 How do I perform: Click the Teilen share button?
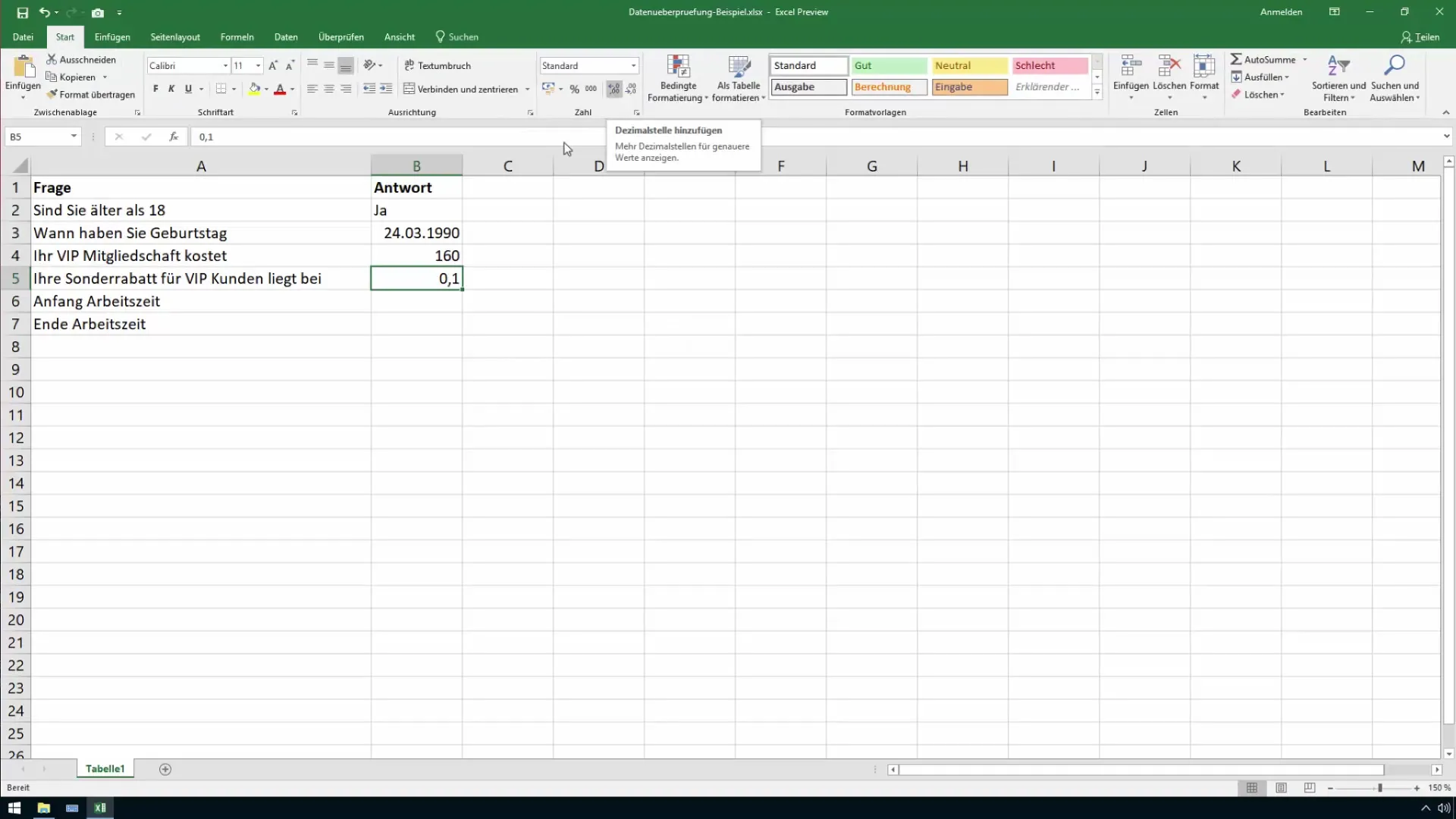click(1420, 37)
